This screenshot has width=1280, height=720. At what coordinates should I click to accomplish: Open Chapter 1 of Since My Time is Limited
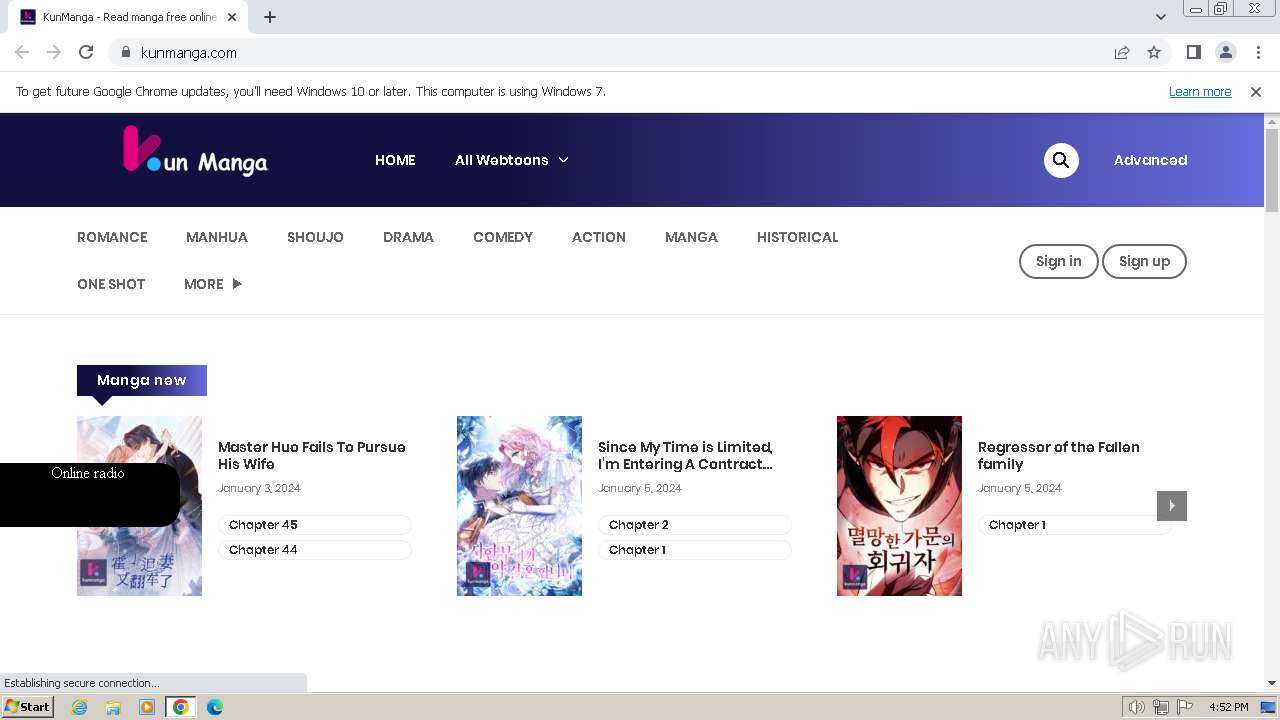[x=695, y=550]
